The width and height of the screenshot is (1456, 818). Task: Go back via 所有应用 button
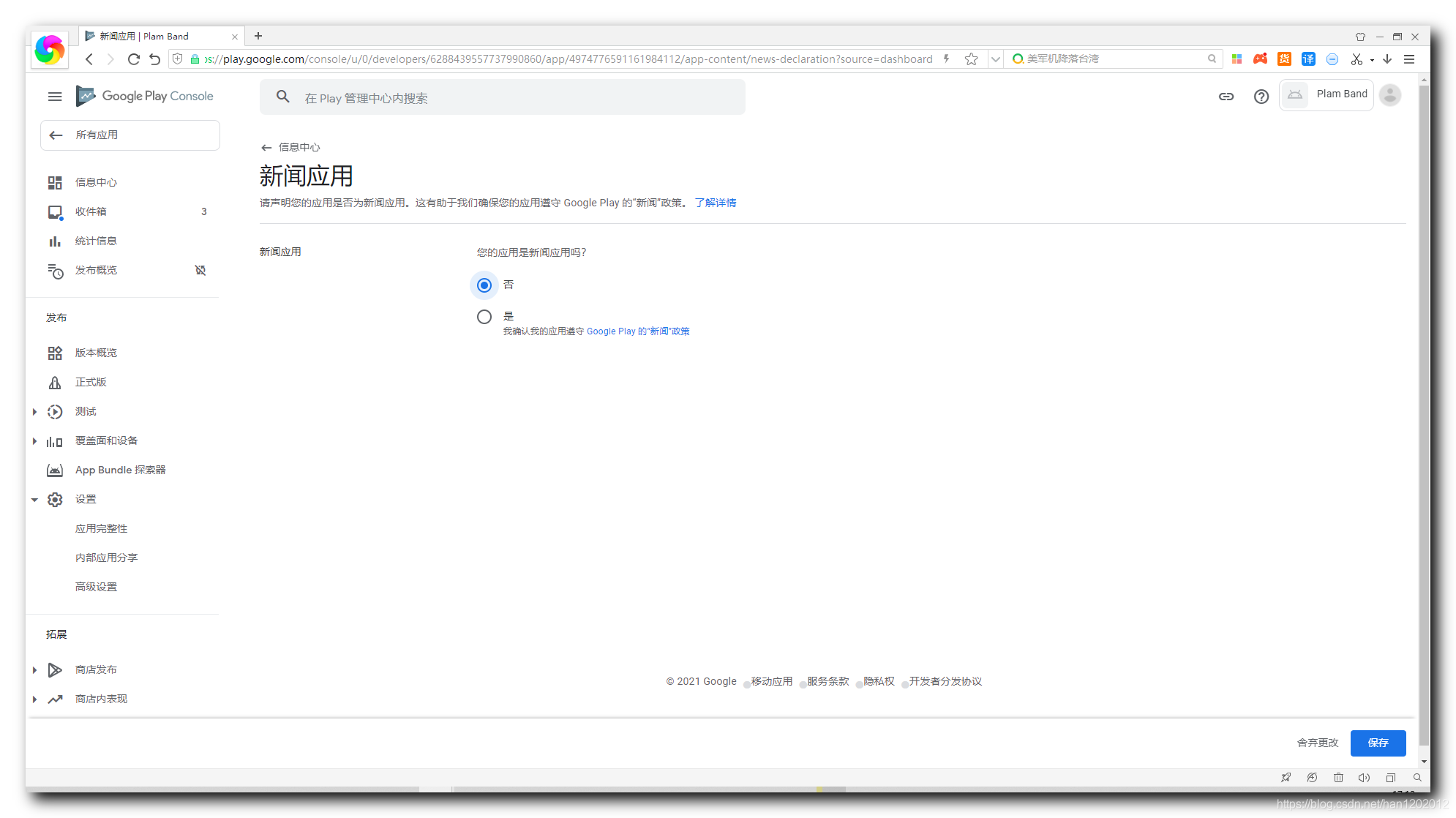pyautogui.click(x=130, y=135)
